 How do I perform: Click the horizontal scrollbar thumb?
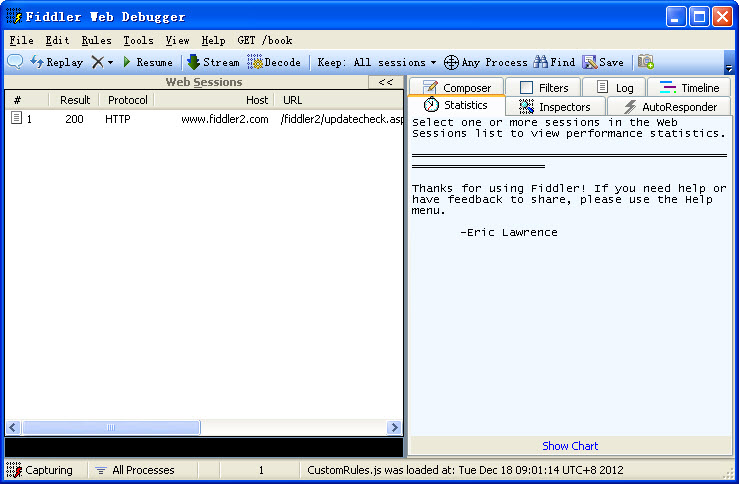click(111, 427)
